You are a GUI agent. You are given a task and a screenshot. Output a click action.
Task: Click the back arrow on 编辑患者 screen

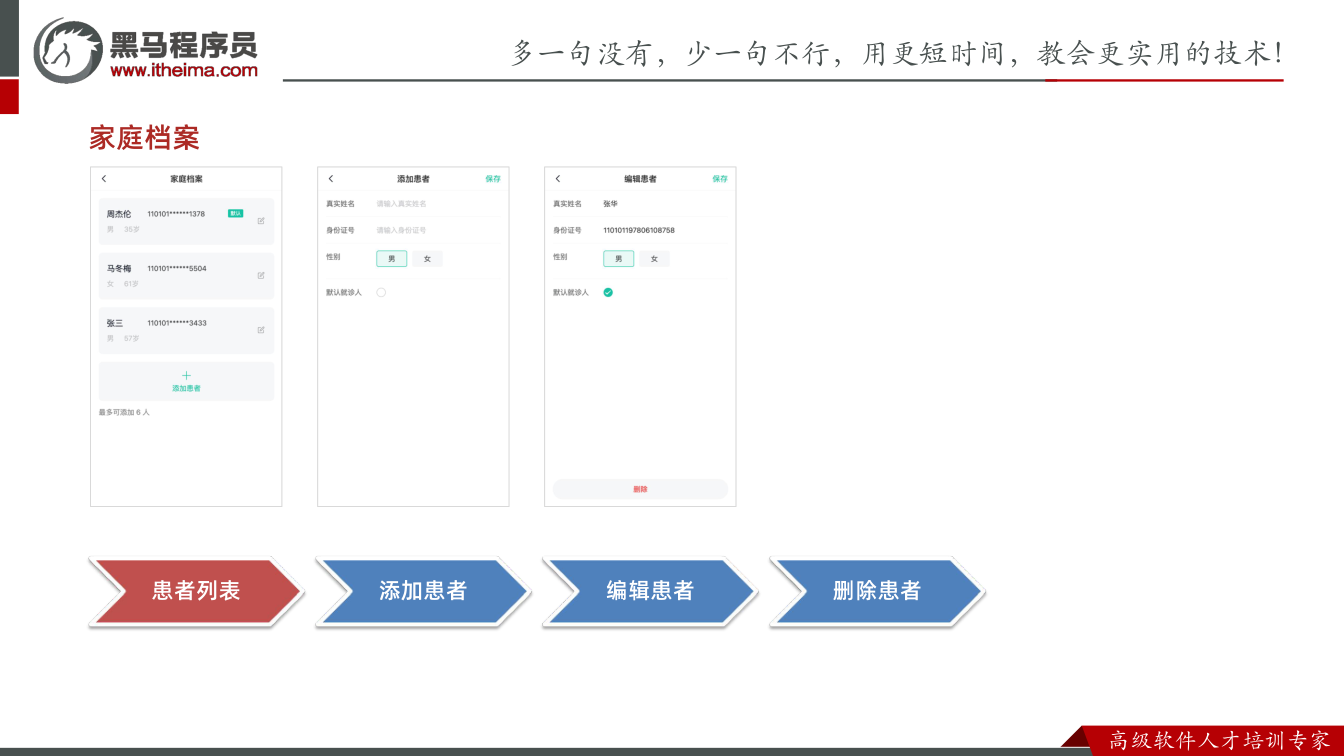point(558,179)
